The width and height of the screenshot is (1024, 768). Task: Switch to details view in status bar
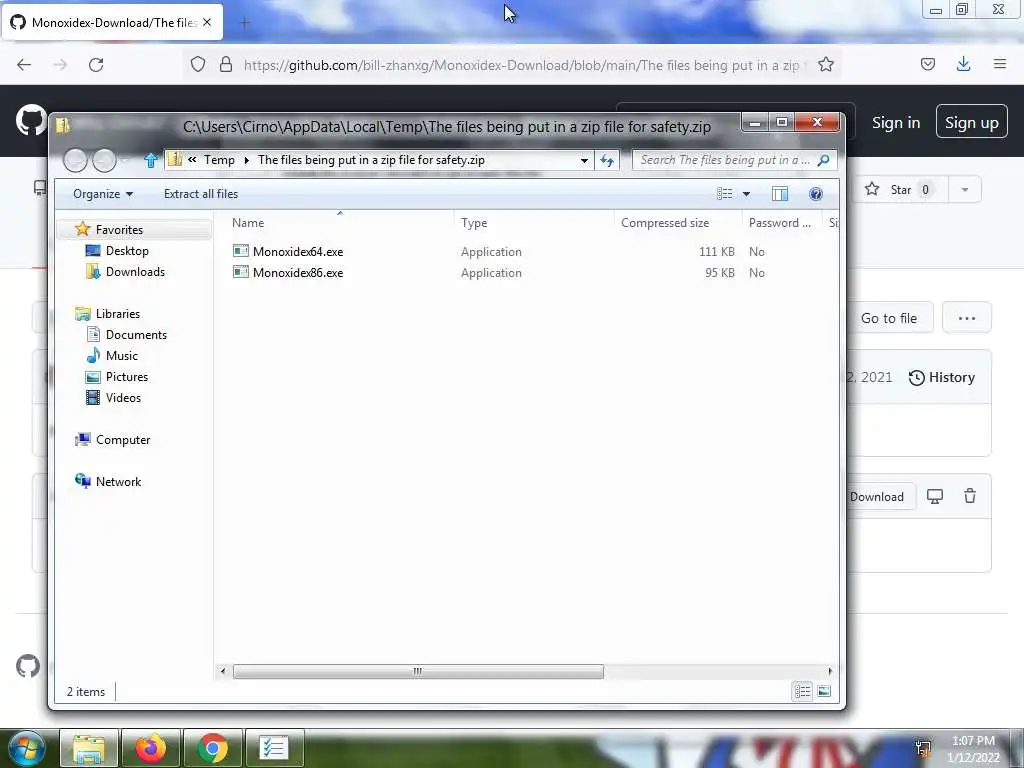[803, 691]
